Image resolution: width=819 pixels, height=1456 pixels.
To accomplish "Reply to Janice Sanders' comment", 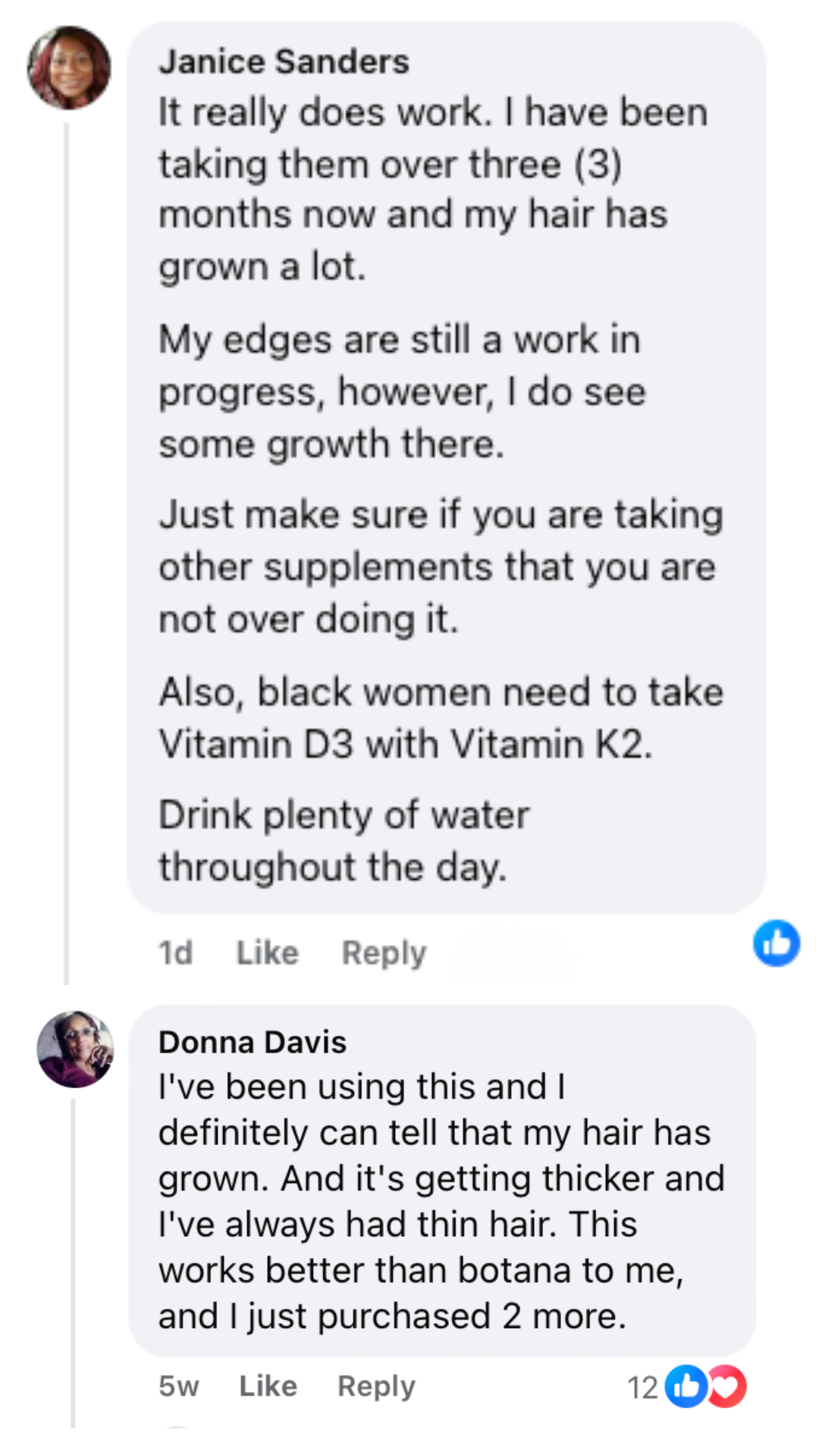I will pos(384,952).
